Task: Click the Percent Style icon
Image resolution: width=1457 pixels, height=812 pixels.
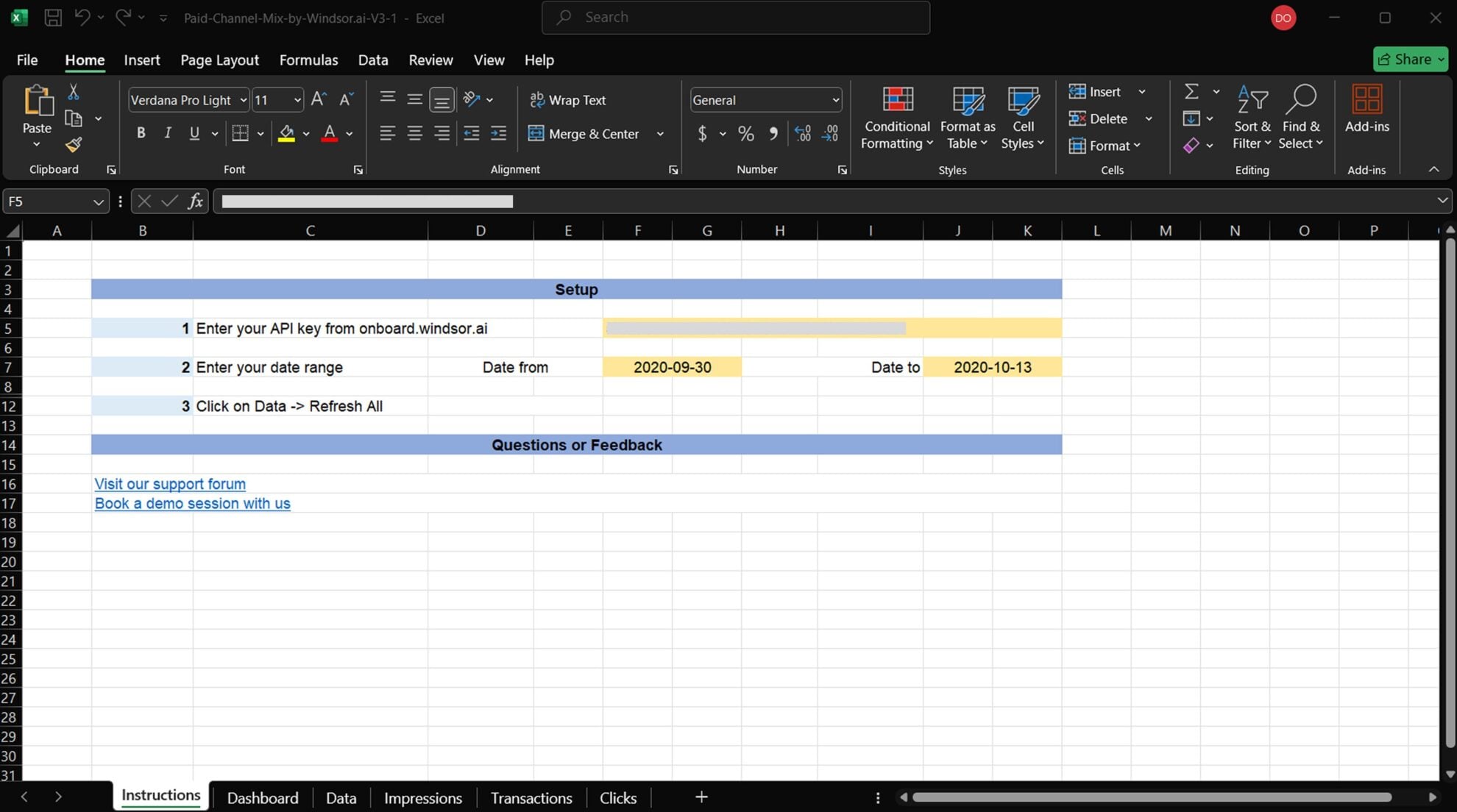Action: pos(745,134)
